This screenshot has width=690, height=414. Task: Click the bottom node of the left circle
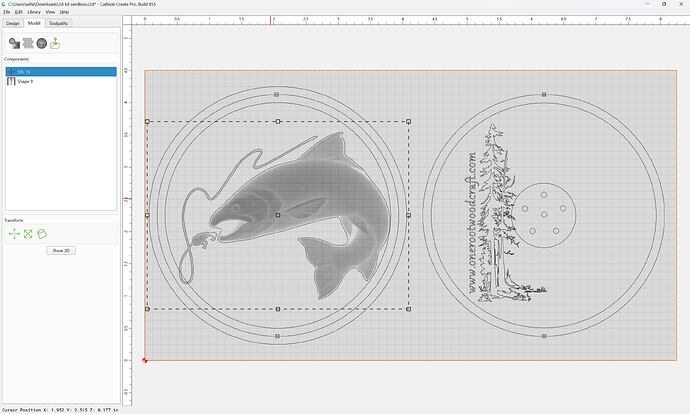click(277, 336)
